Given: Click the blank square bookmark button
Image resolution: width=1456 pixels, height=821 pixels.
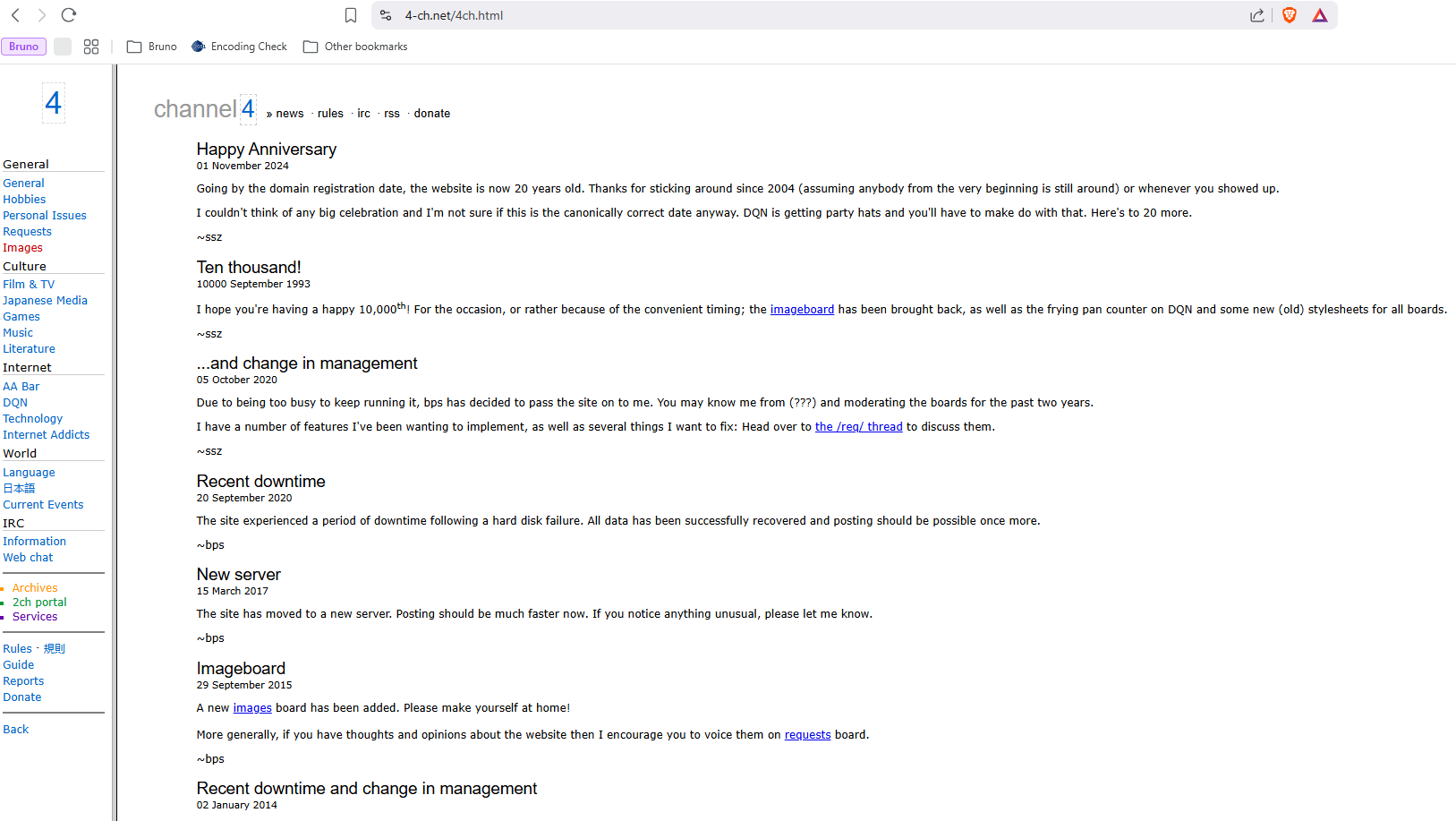Looking at the screenshot, I should 63,47.
